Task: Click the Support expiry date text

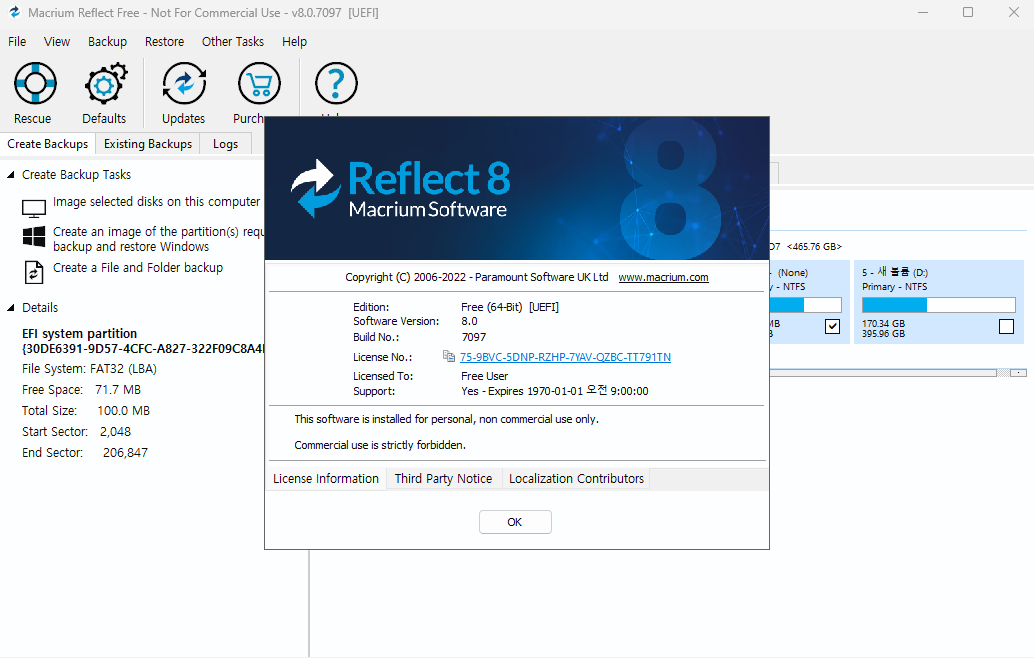Action: (555, 391)
